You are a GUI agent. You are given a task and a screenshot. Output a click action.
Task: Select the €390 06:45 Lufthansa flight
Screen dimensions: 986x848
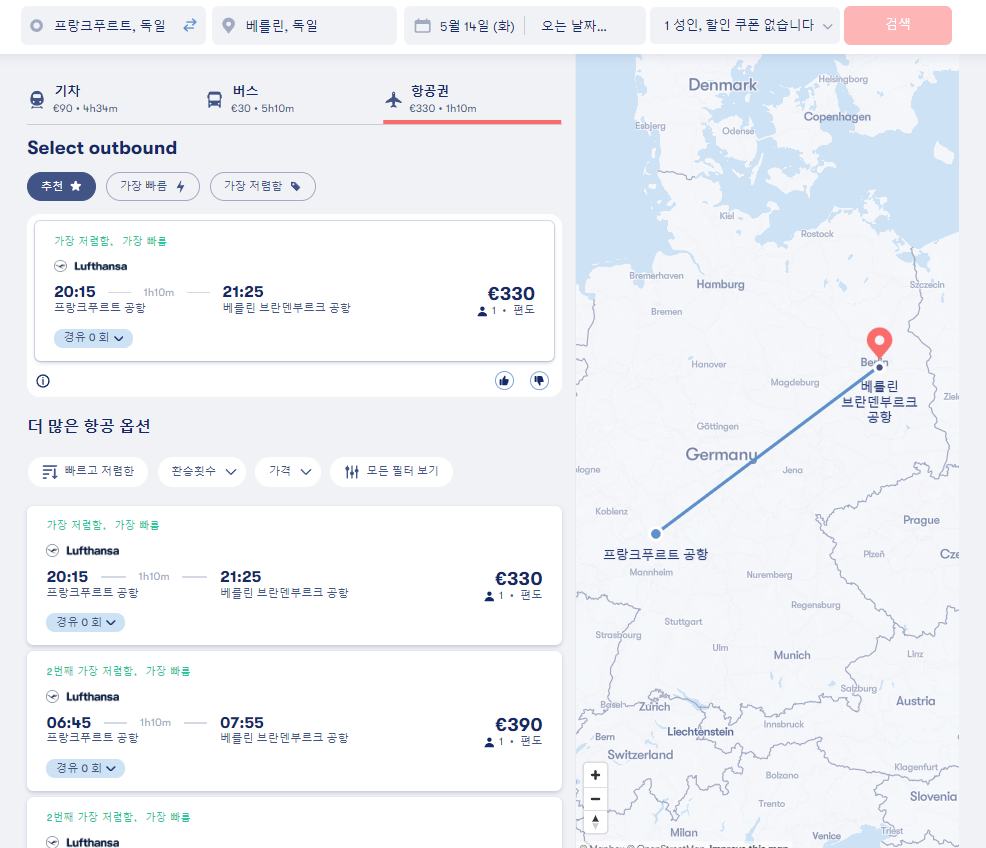click(x=294, y=721)
